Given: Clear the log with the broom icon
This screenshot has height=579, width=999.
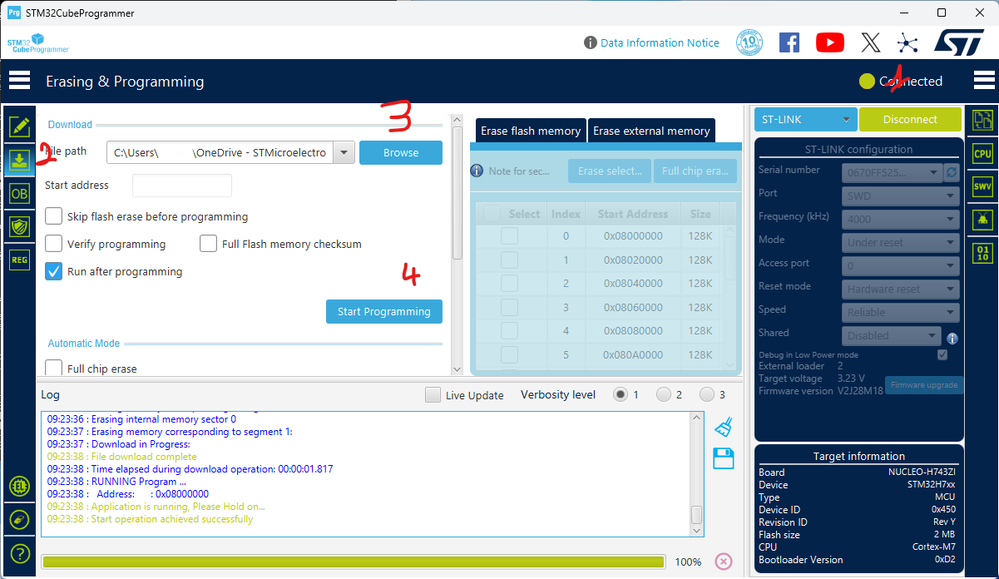Looking at the screenshot, I should (724, 427).
